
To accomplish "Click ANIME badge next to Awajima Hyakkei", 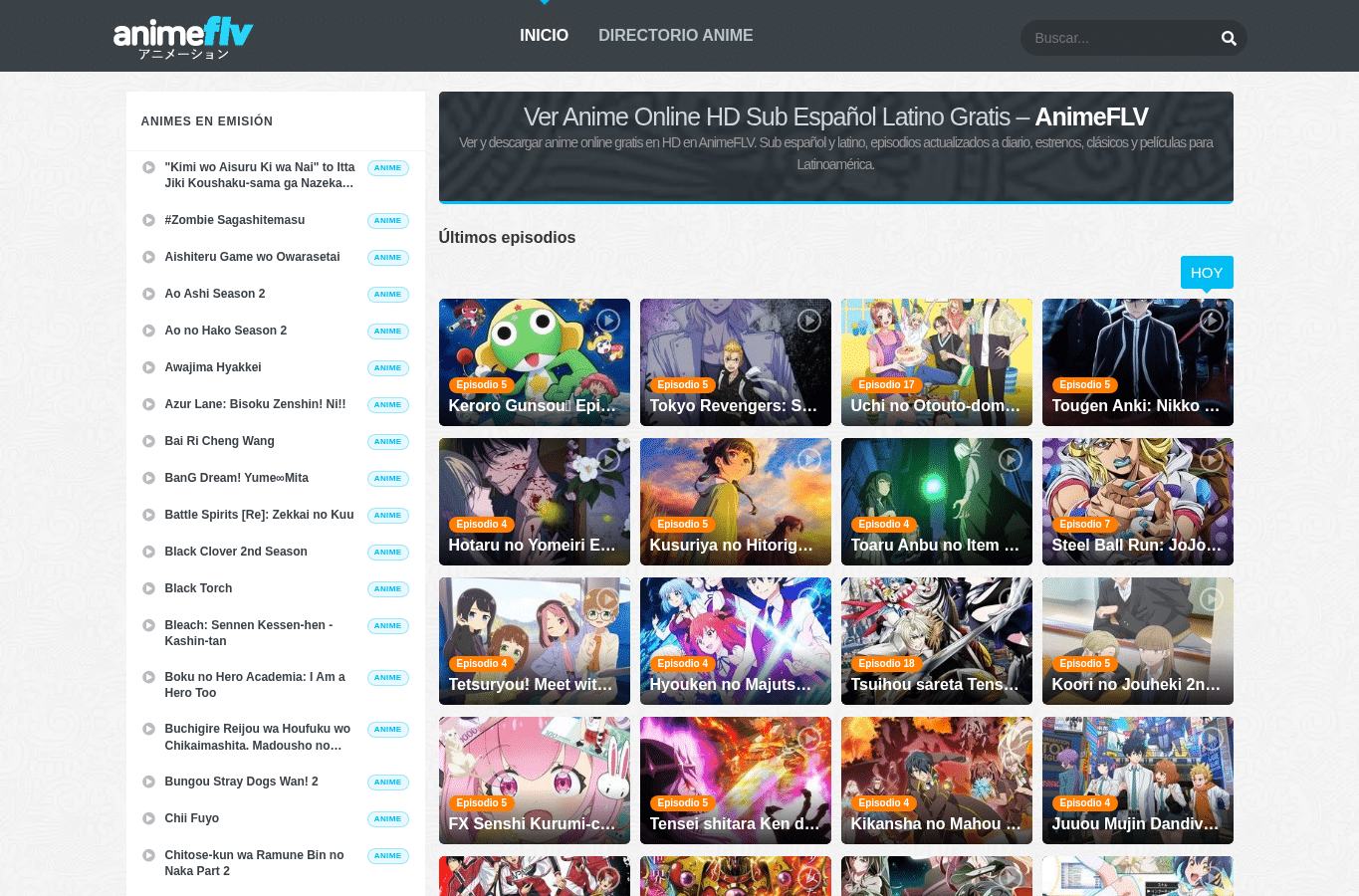I will tap(388, 368).
